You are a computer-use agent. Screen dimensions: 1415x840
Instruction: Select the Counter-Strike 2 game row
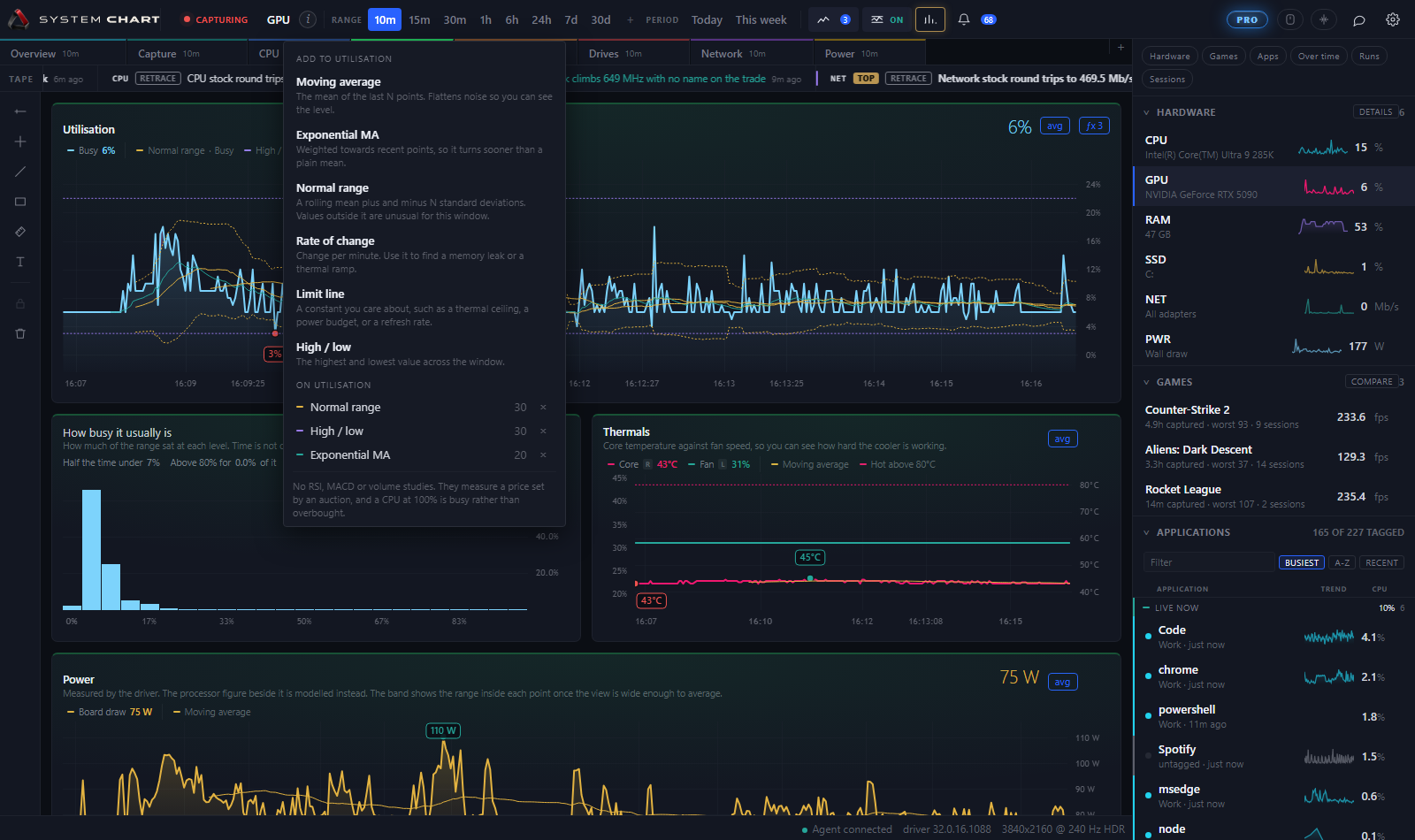click(1273, 416)
